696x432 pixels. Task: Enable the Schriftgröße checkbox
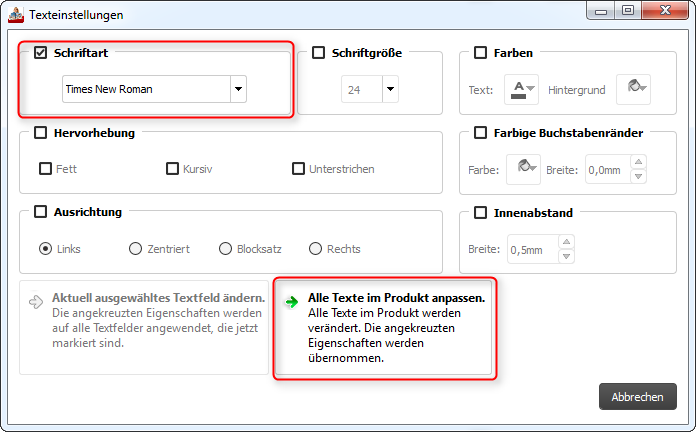point(319,53)
